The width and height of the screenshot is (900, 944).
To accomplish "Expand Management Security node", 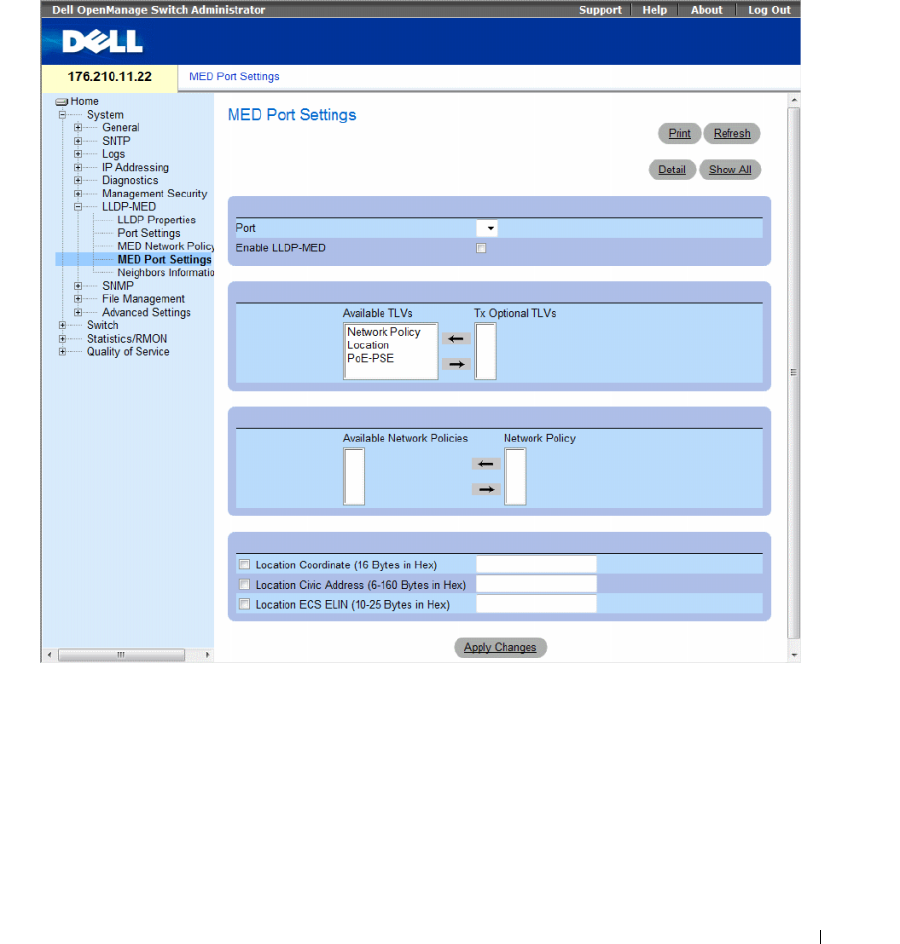I will [x=78, y=194].
